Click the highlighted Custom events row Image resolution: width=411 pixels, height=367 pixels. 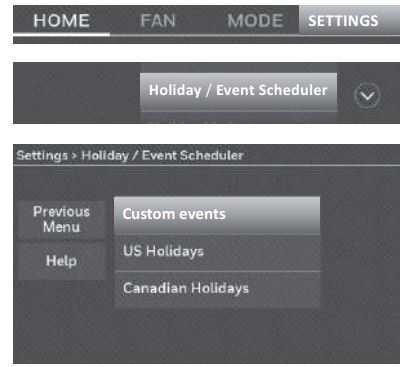click(217, 215)
